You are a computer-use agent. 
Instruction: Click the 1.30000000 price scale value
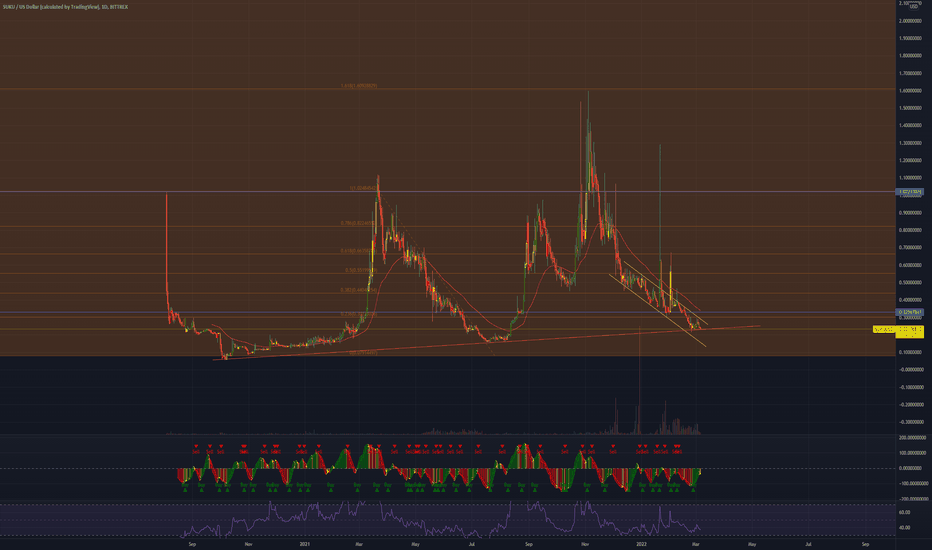click(x=911, y=143)
